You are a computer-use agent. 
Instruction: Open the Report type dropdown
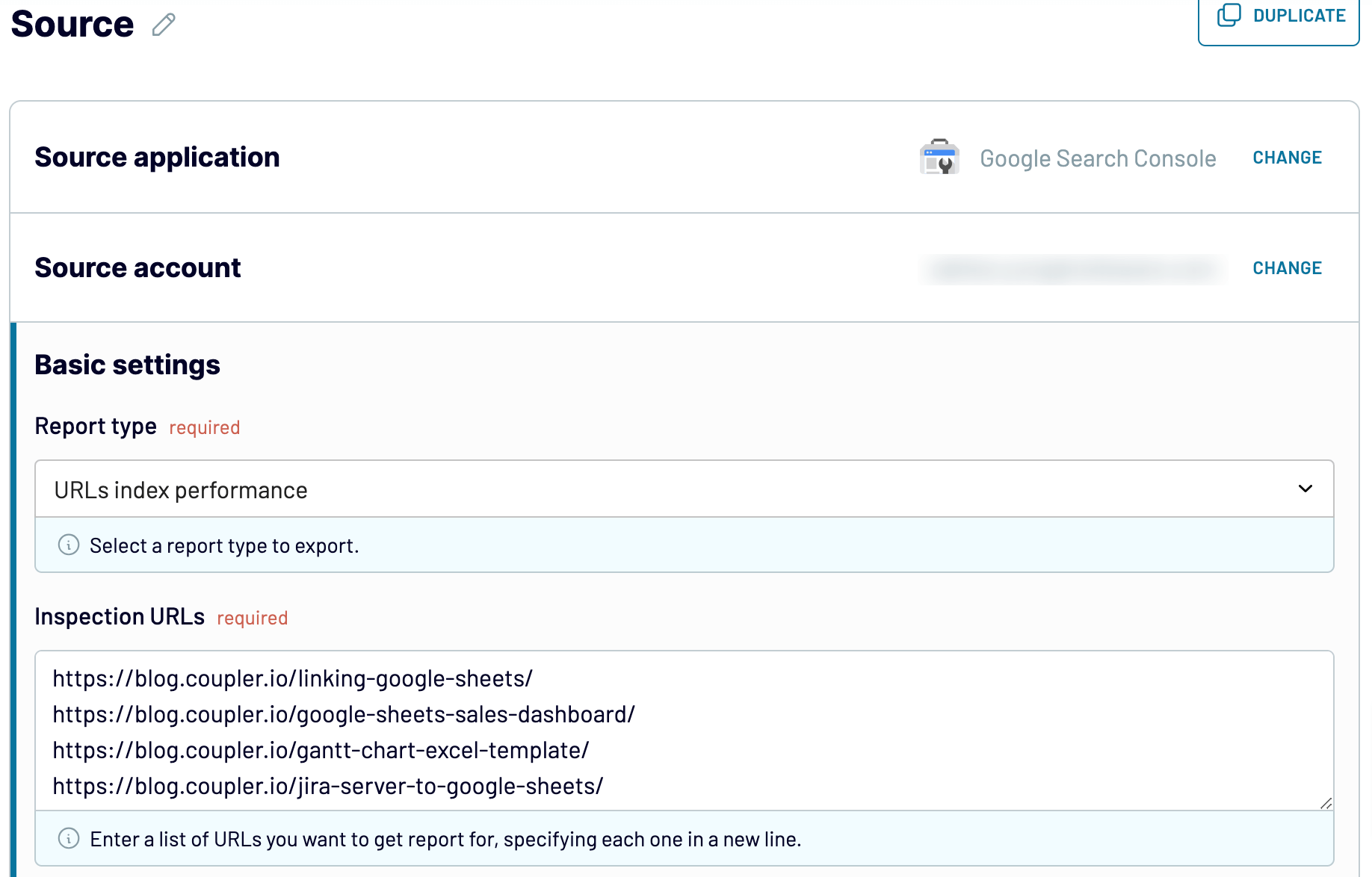(x=684, y=489)
